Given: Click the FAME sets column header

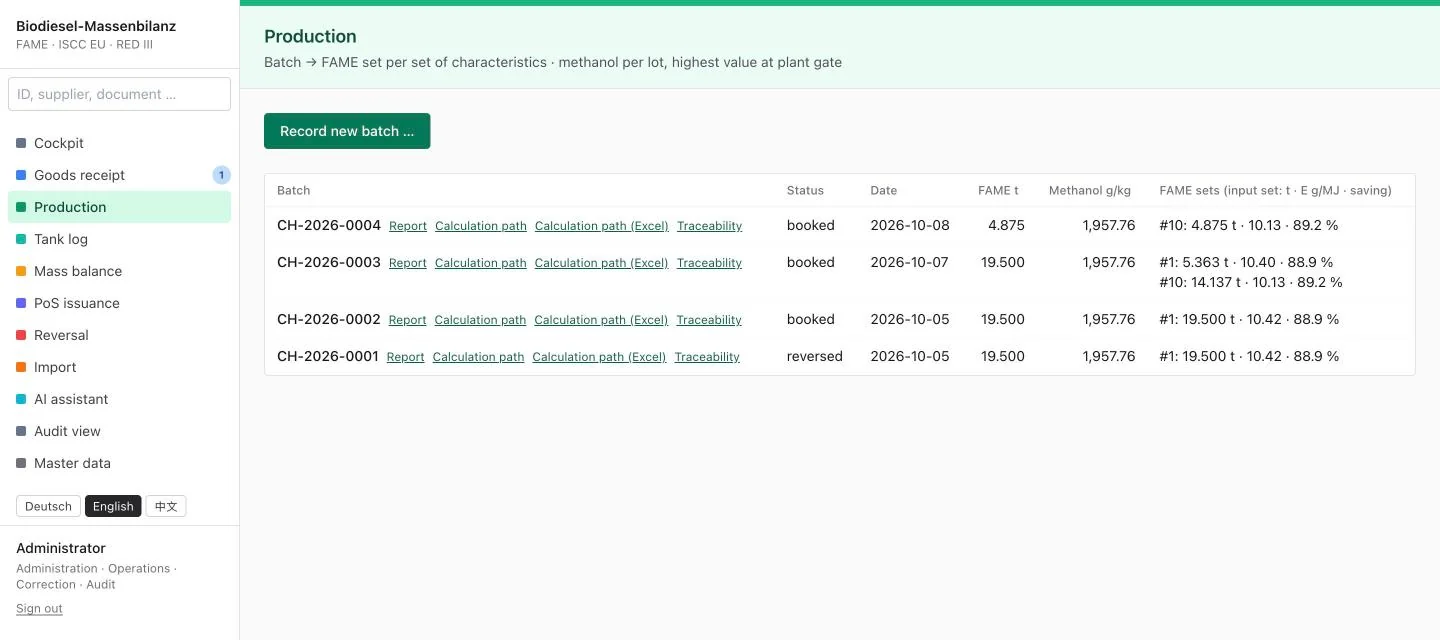Looking at the screenshot, I should click(1275, 190).
